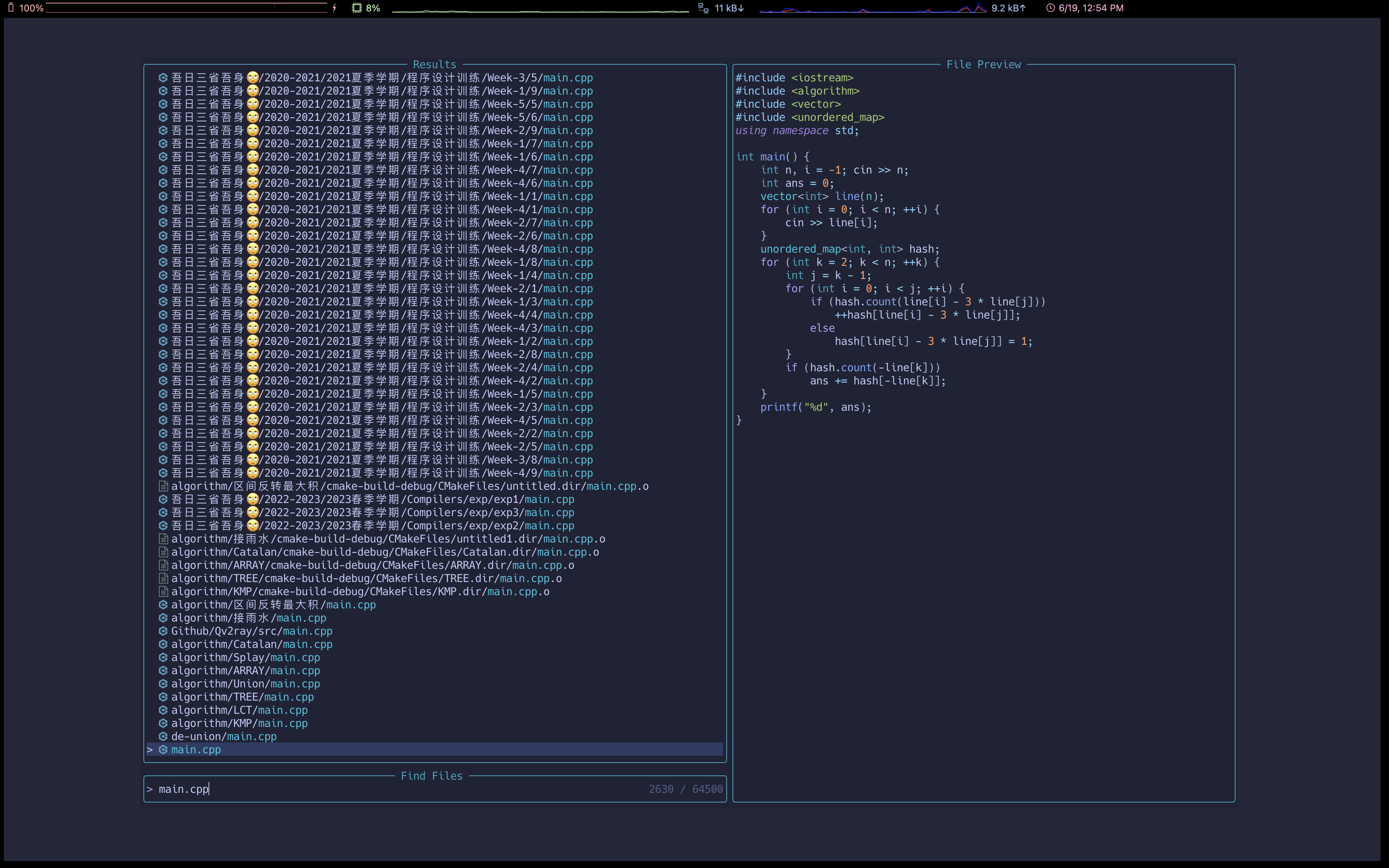Select the algorithm/KMP/main.cpp result
The width and height of the screenshot is (1389, 868).
coord(435,723)
